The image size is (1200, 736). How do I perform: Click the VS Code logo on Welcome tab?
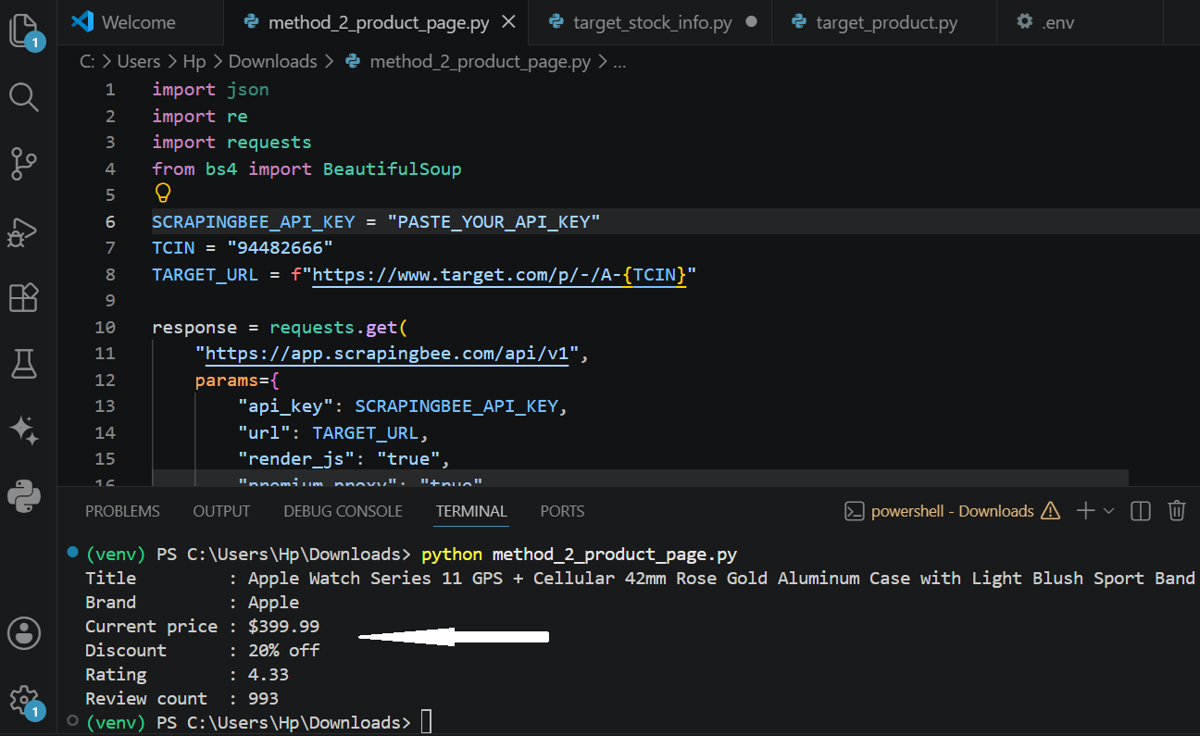(83, 22)
